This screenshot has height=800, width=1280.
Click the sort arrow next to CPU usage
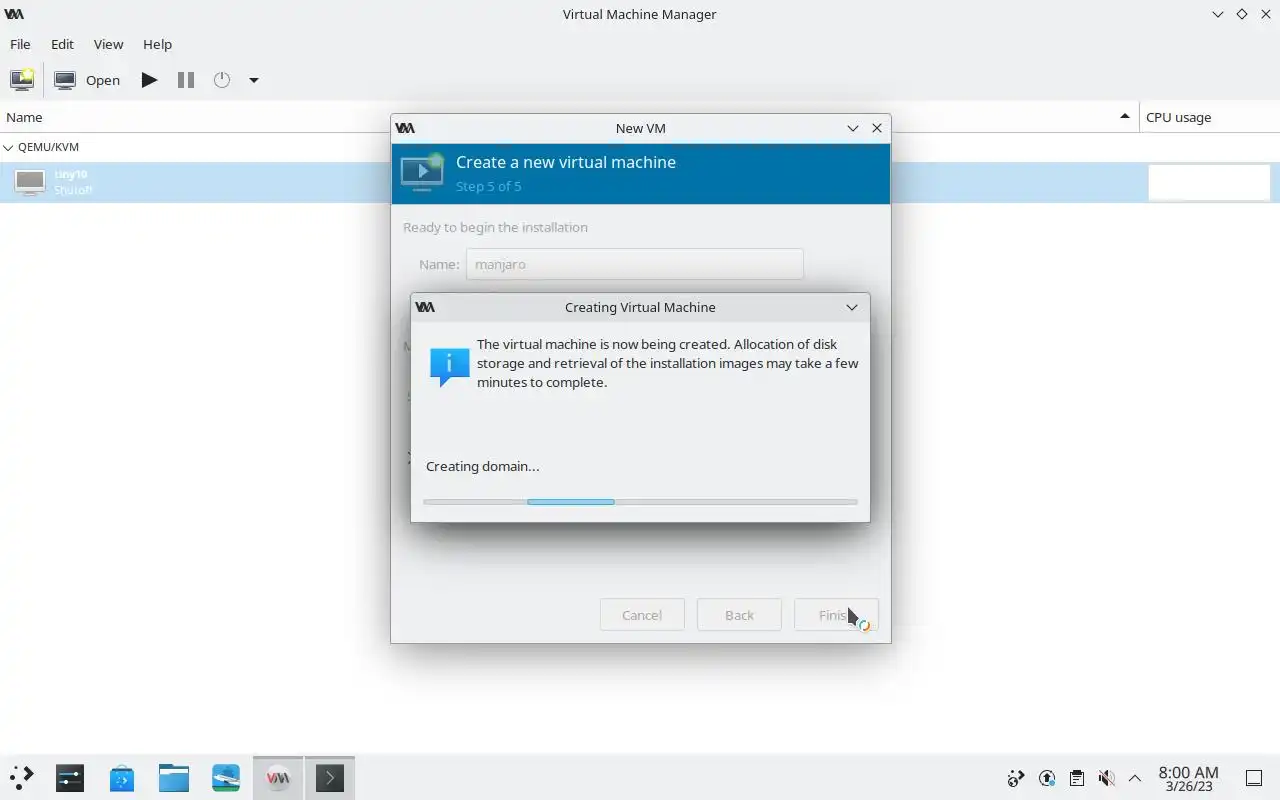pyautogui.click(x=1125, y=117)
